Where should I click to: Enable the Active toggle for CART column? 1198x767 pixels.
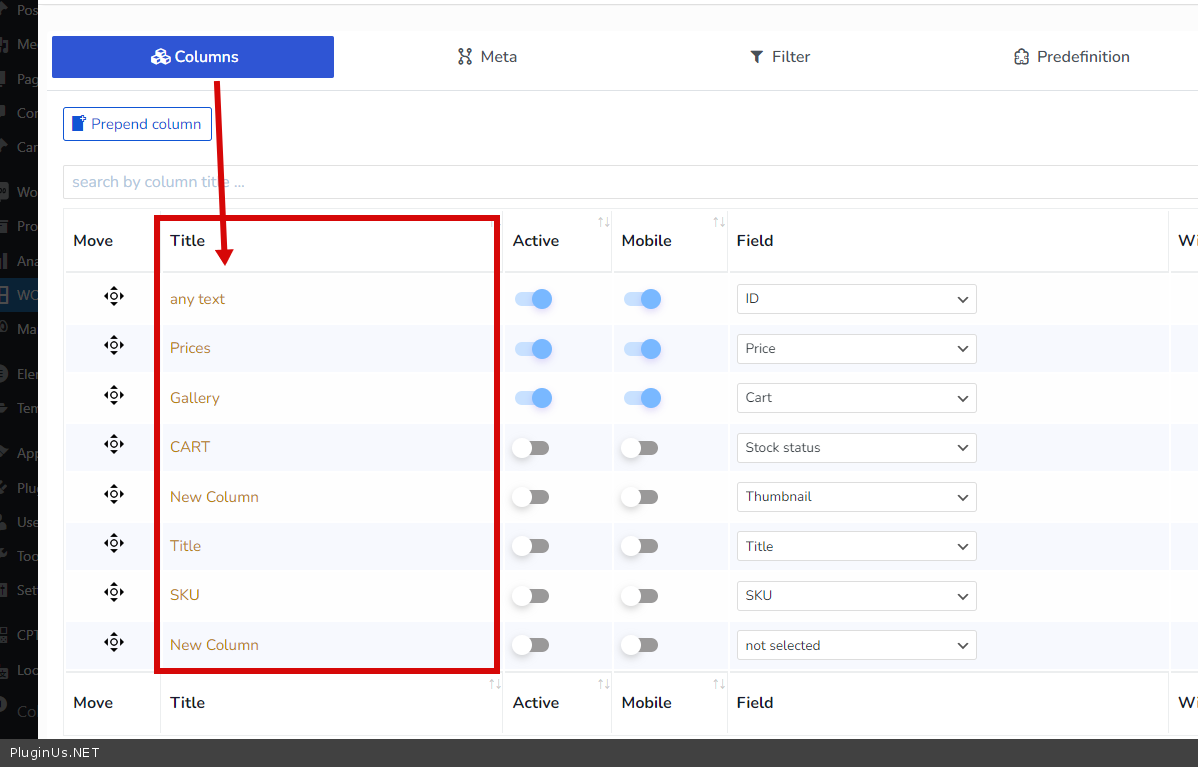coord(531,448)
